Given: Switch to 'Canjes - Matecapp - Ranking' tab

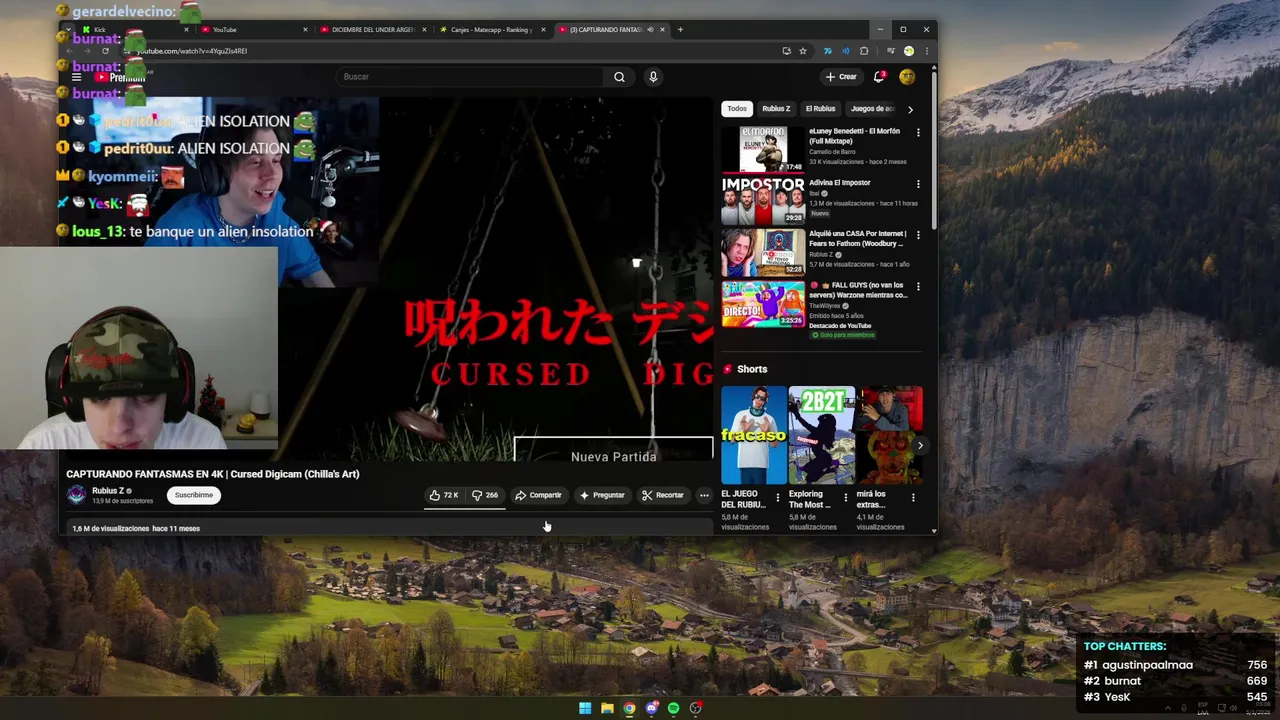Looking at the screenshot, I should click(x=492, y=30).
